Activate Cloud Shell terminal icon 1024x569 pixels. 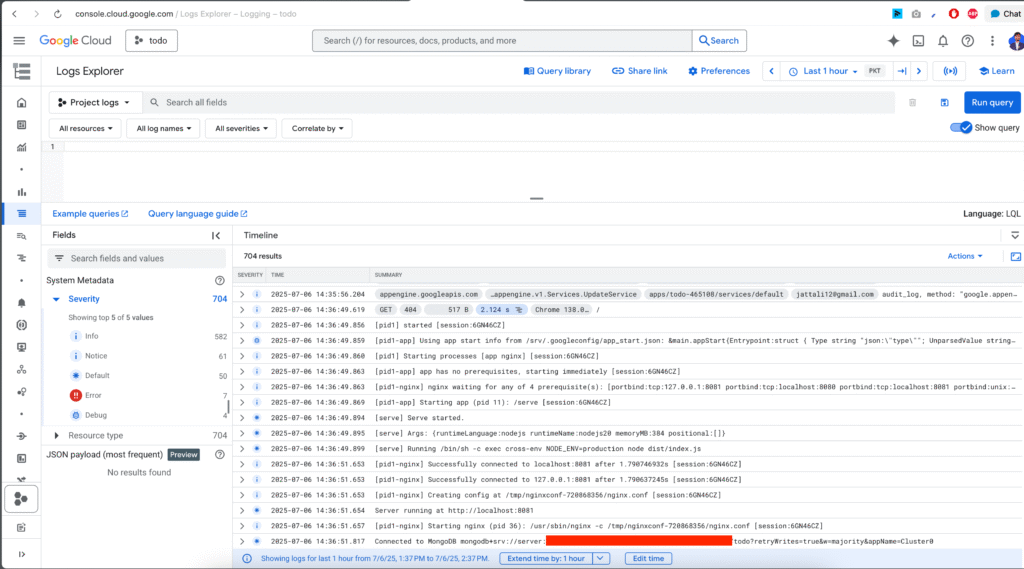click(918, 41)
